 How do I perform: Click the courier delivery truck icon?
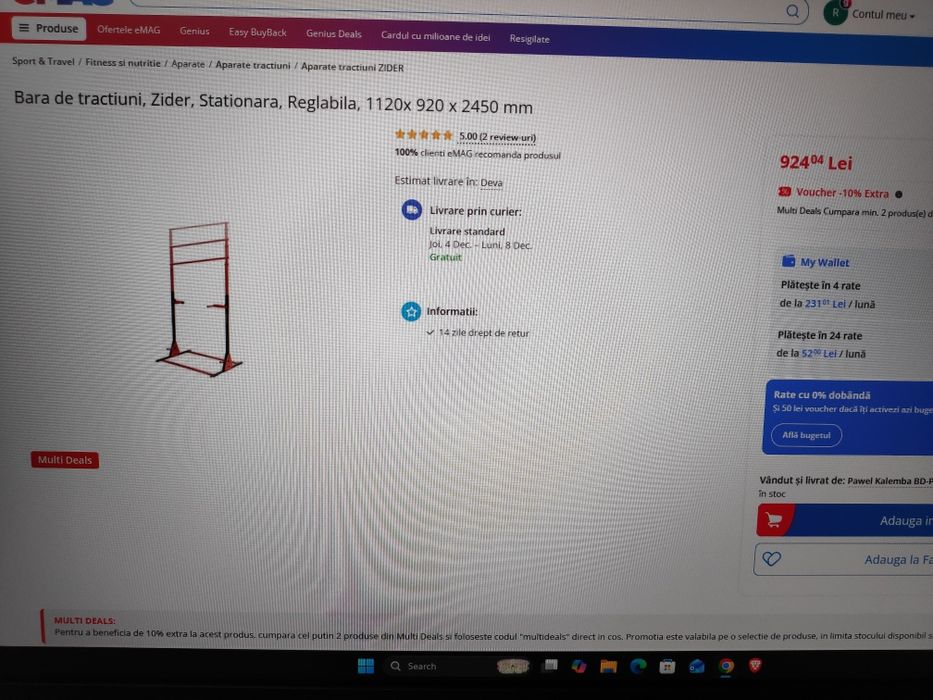(412, 210)
